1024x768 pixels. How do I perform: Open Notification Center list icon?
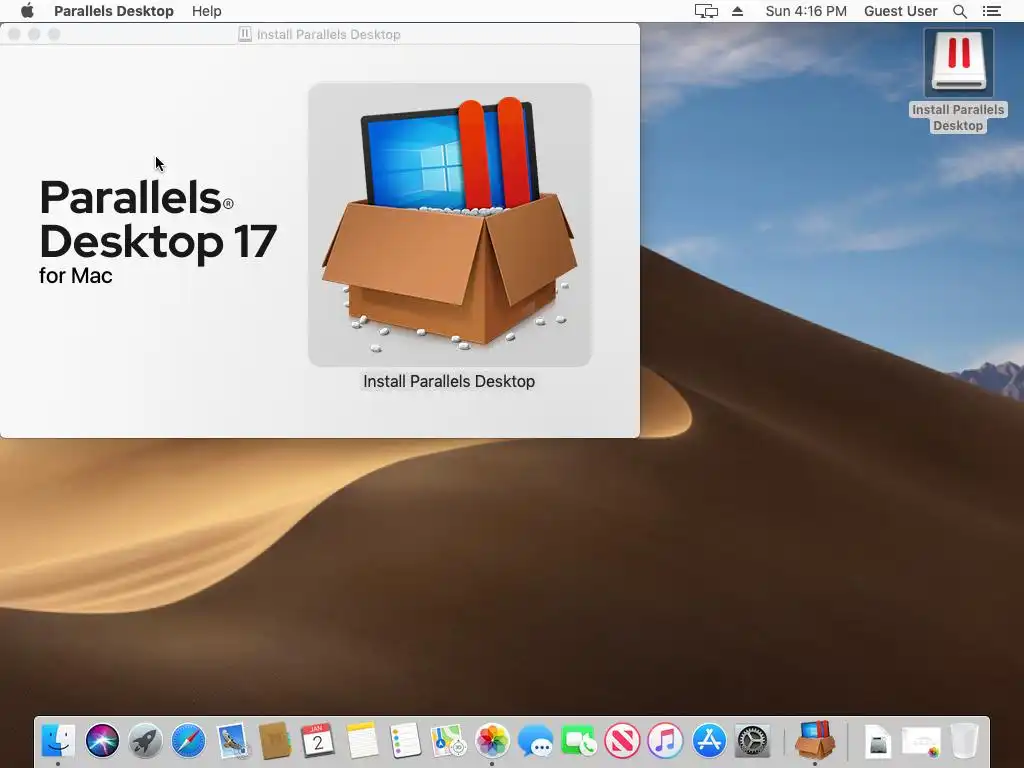[x=992, y=11]
